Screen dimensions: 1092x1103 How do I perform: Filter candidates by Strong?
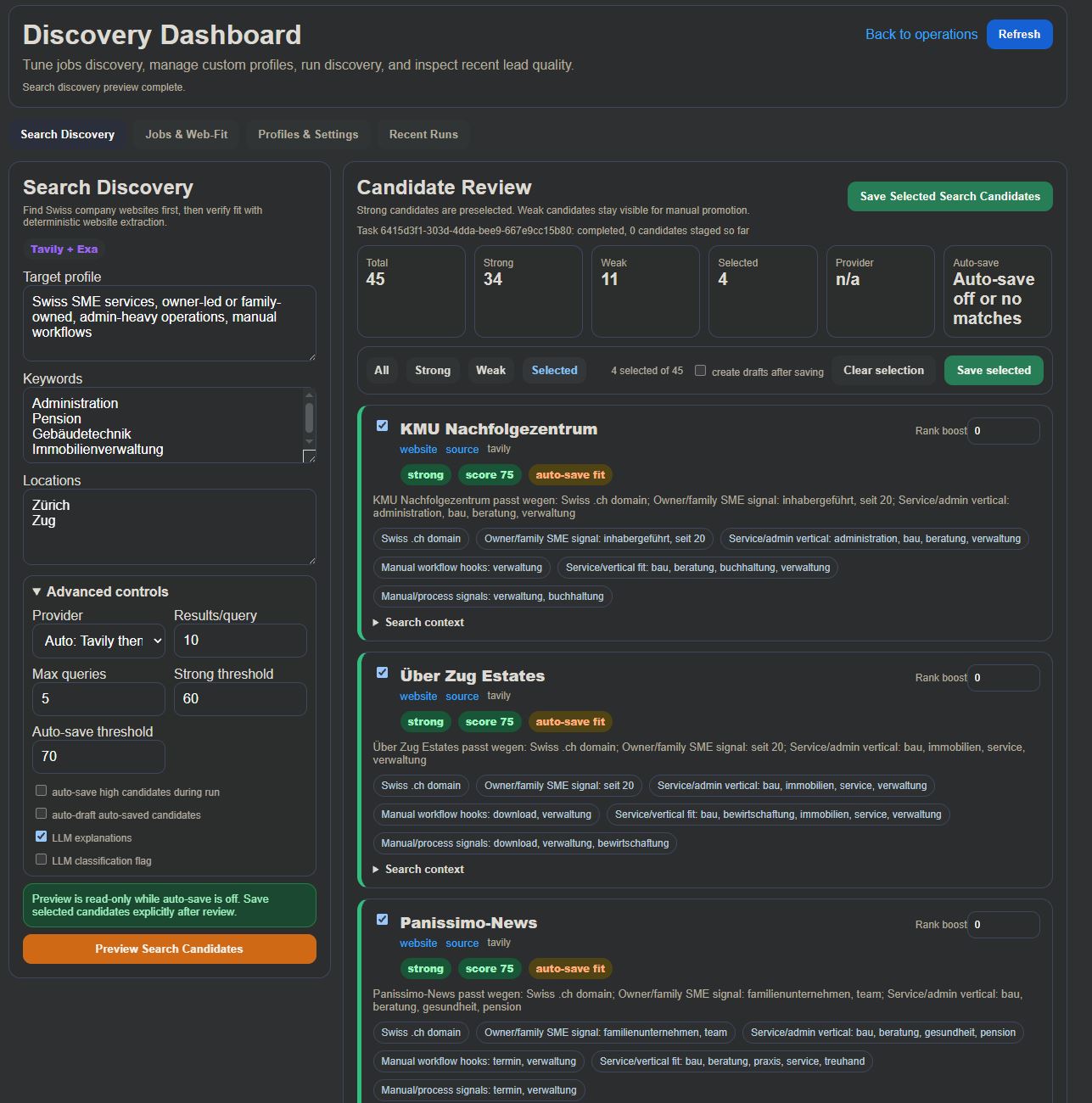pos(433,370)
